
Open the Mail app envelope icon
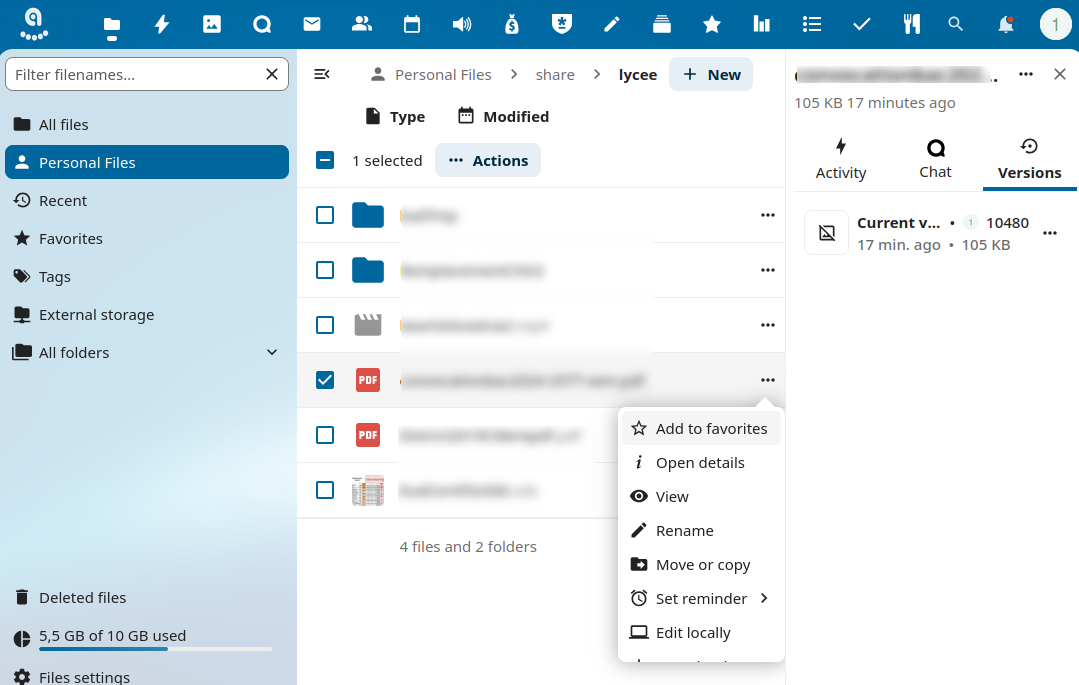(312, 25)
